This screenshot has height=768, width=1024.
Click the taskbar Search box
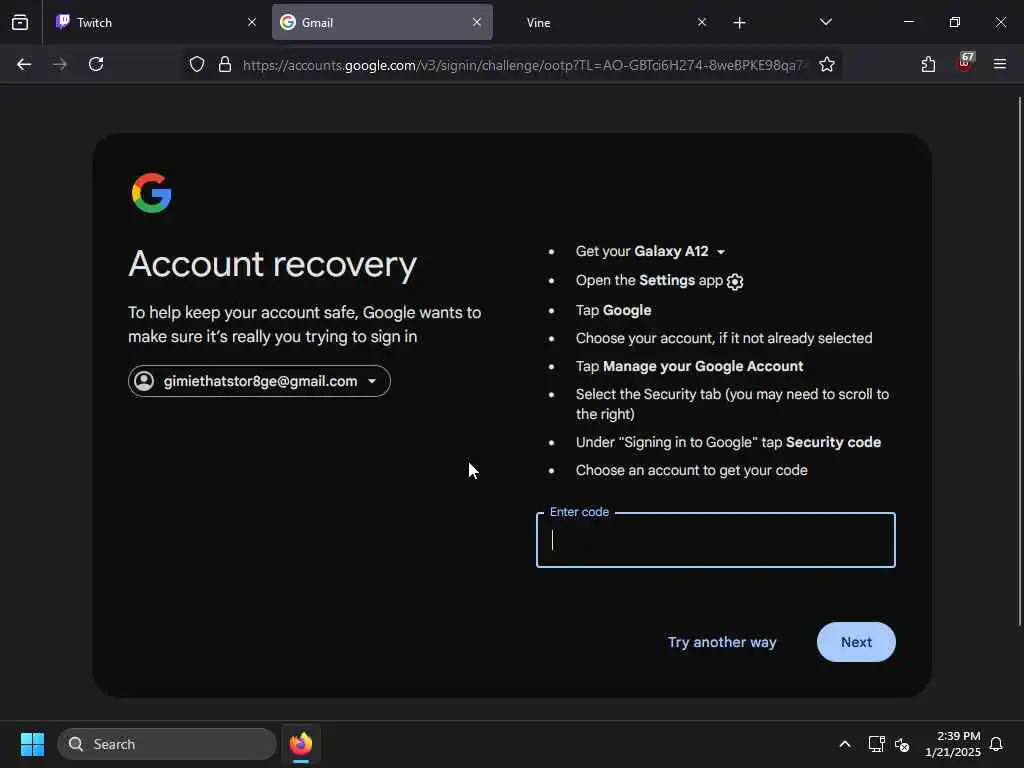[167, 744]
